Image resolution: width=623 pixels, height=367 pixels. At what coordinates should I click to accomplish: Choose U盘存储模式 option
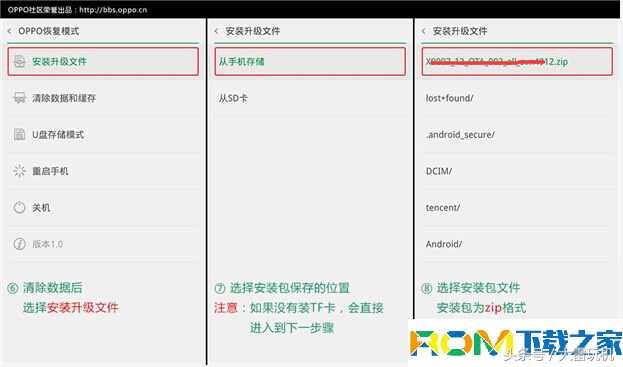click(103, 135)
